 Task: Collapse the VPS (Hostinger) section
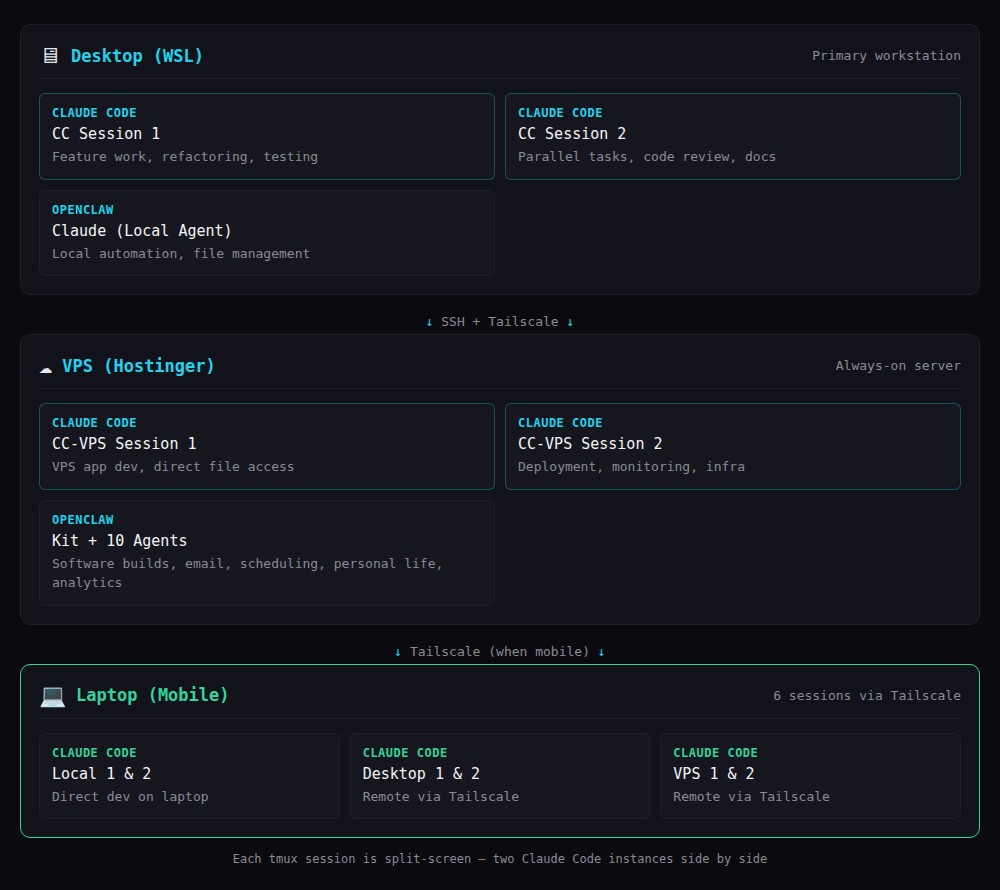(x=139, y=366)
